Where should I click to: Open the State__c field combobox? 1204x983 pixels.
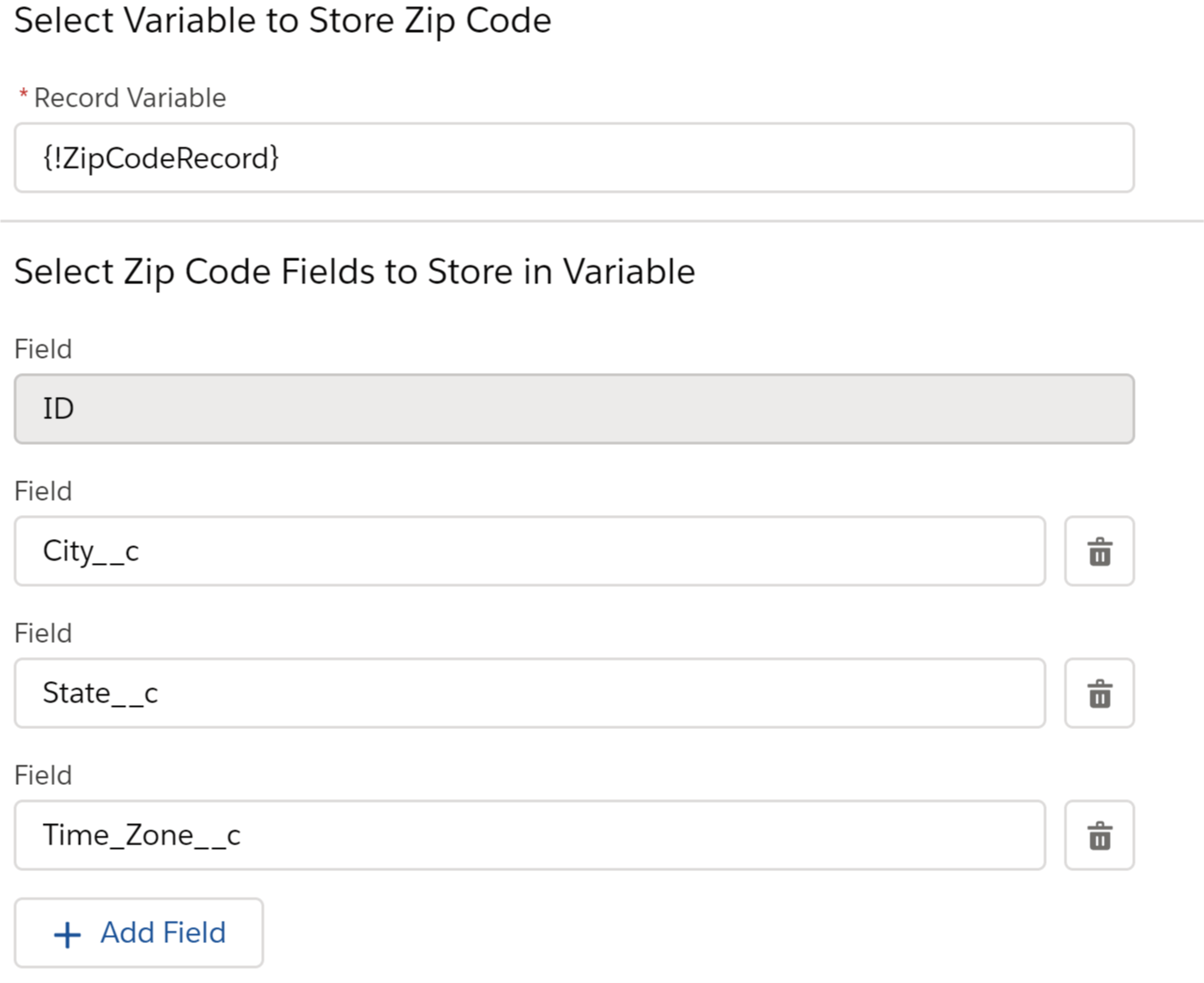click(530, 694)
